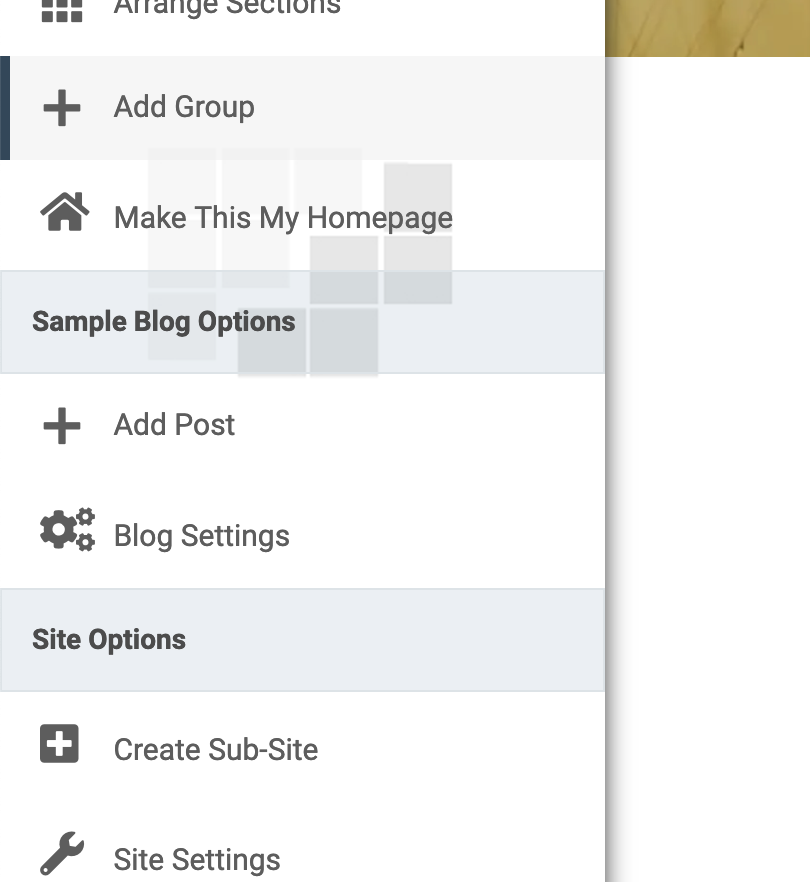Click the gears icon for Blog Settings
This screenshot has width=810, height=882.
pos(67,530)
